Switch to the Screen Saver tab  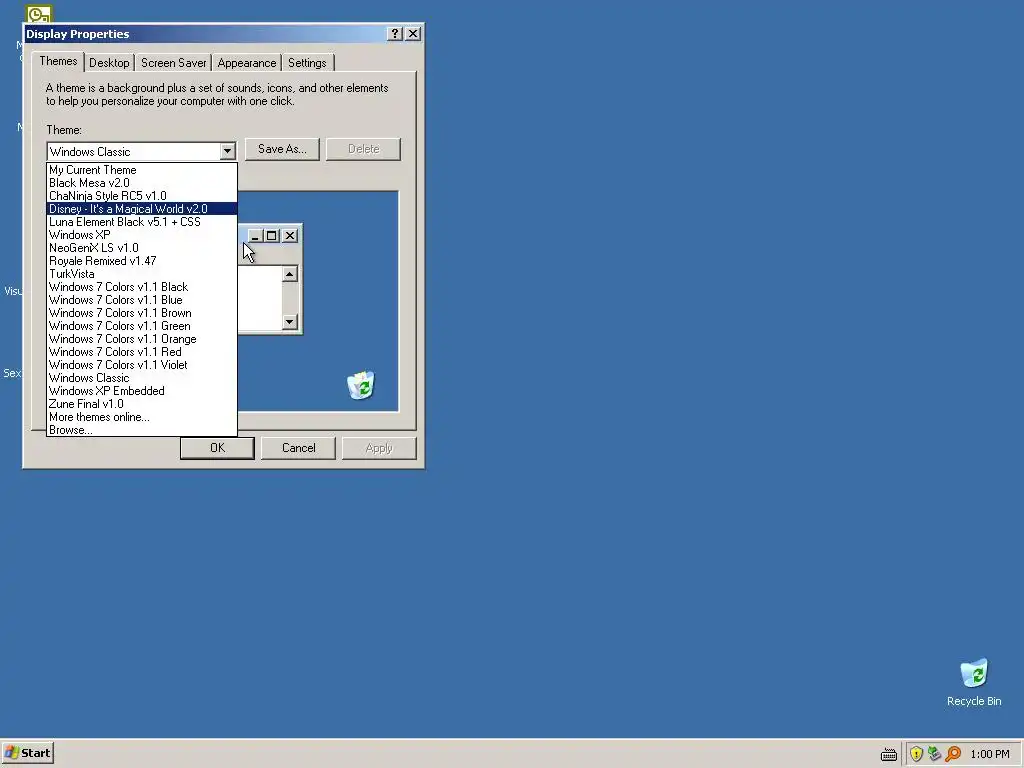point(174,63)
